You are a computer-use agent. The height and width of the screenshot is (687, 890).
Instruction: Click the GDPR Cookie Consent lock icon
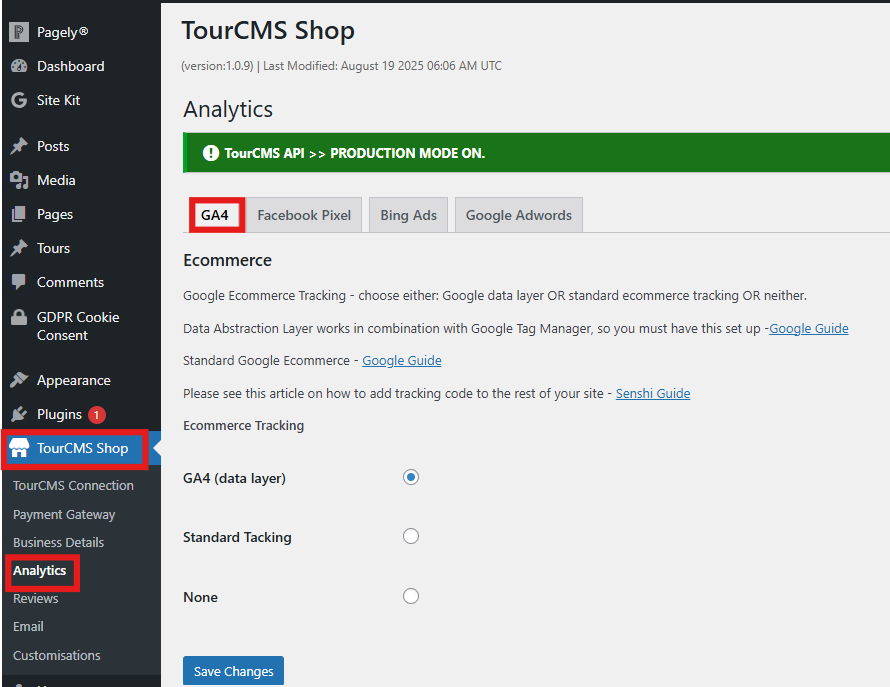tap(19, 317)
